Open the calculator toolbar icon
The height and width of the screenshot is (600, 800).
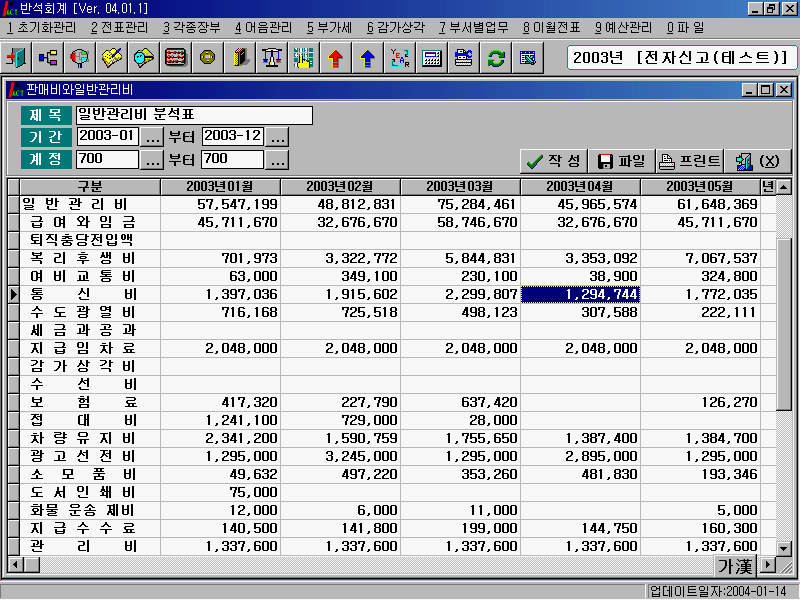432,58
